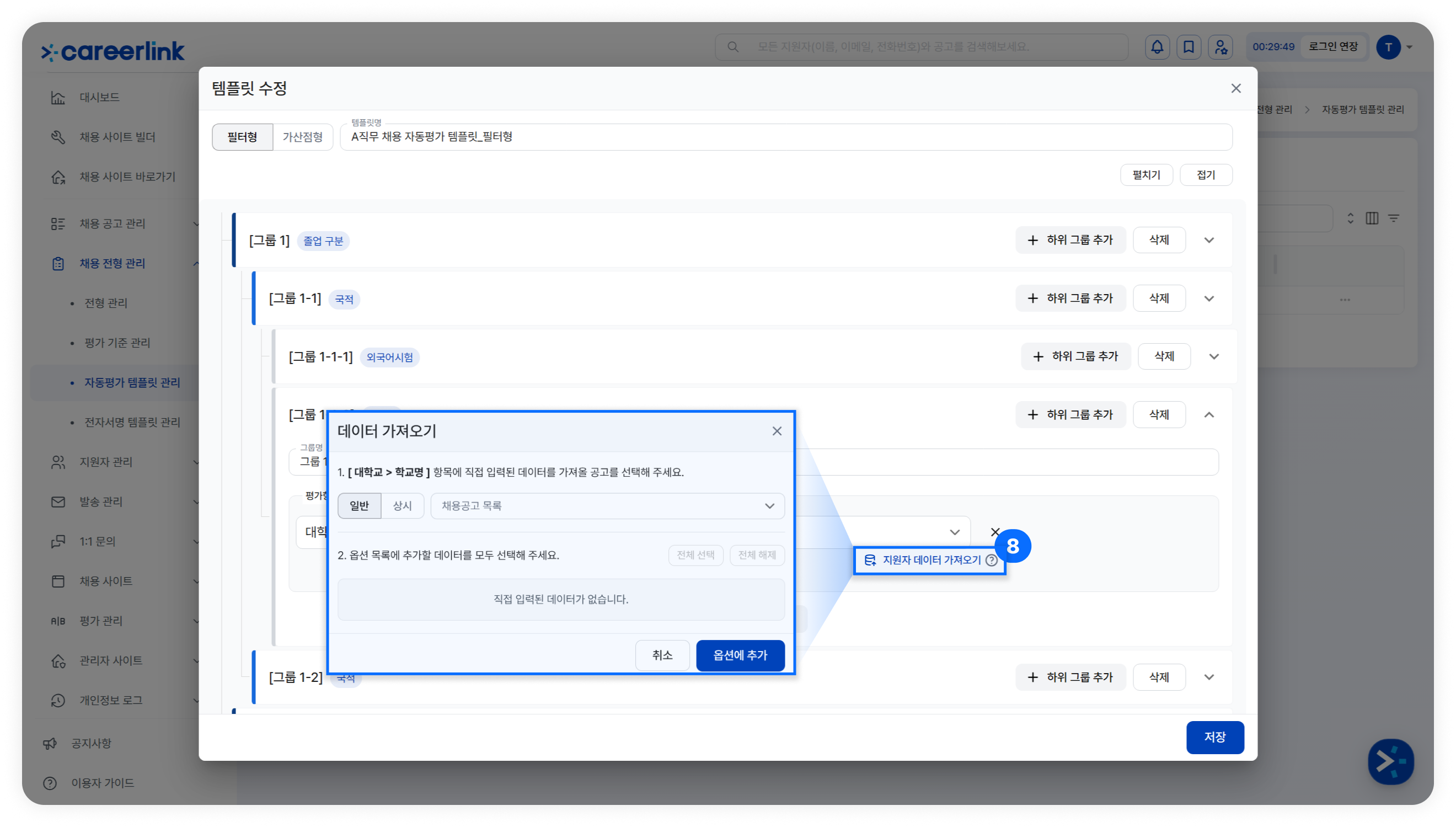
Task: Add sub group under [그룹 1-1]
Action: coord(1070,299)
